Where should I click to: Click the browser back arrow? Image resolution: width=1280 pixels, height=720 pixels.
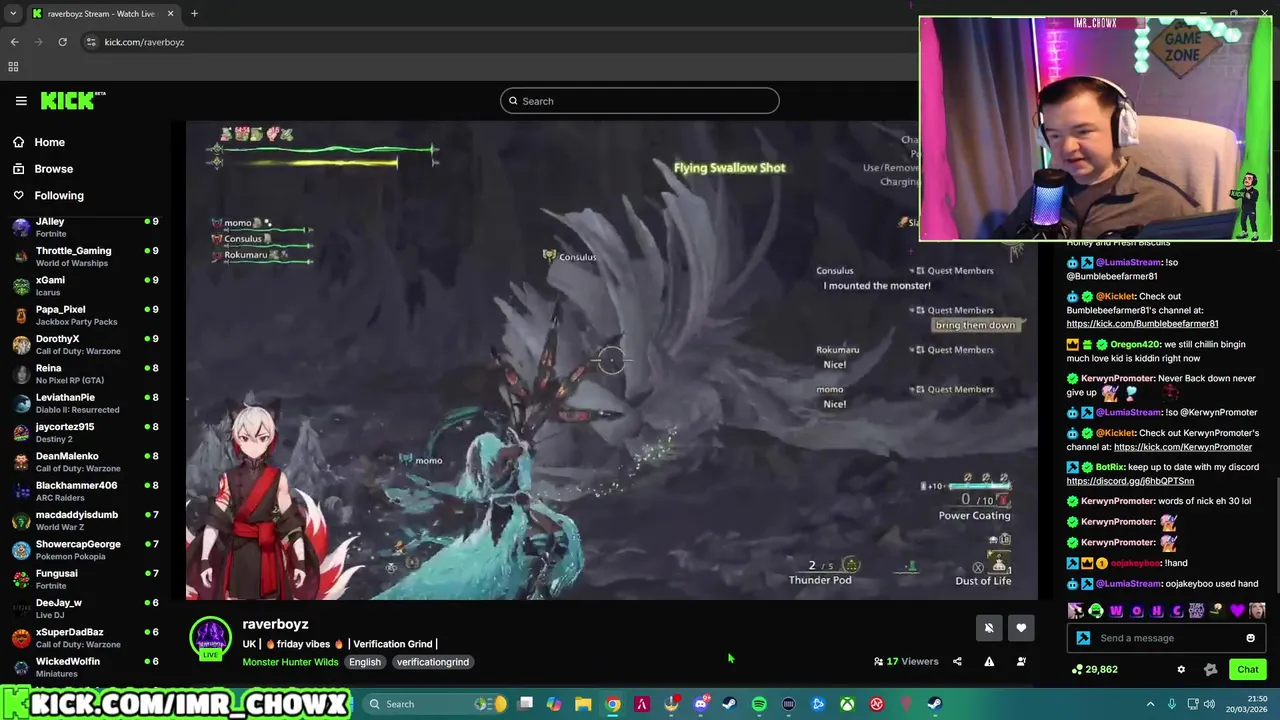click(x=14, y=42)
